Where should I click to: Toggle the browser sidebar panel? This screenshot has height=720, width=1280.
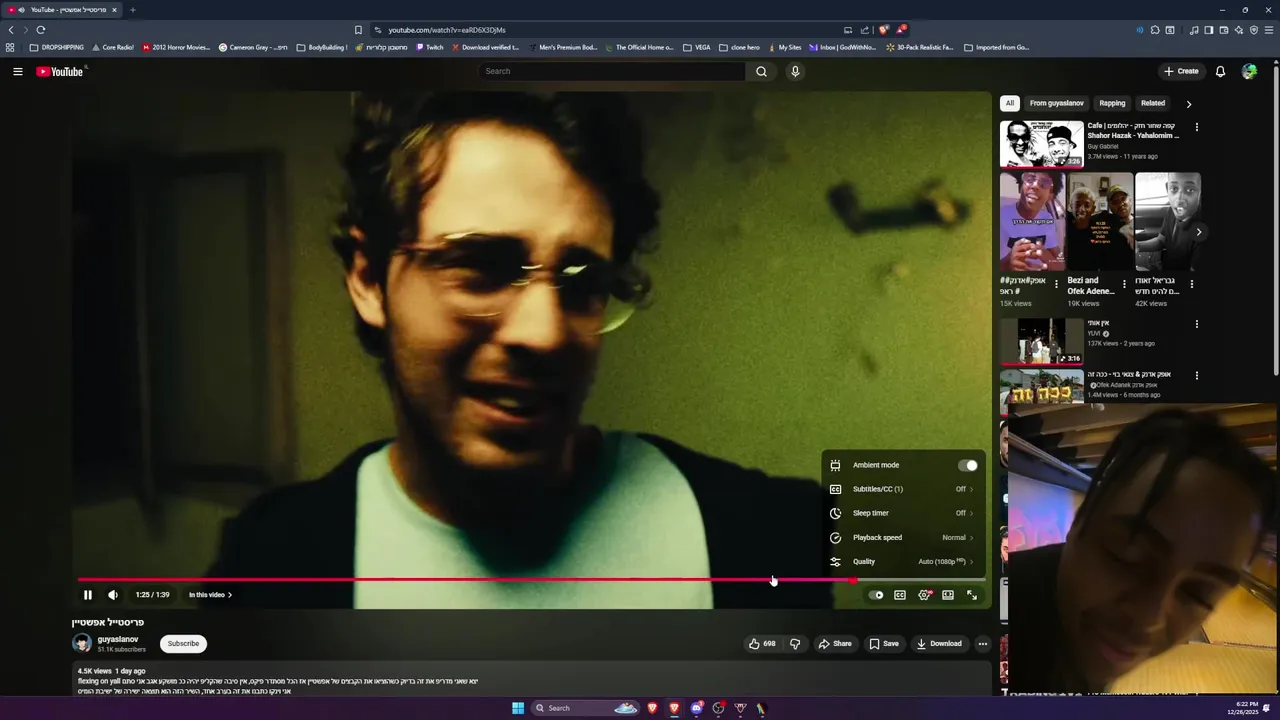coord(1208,30)
